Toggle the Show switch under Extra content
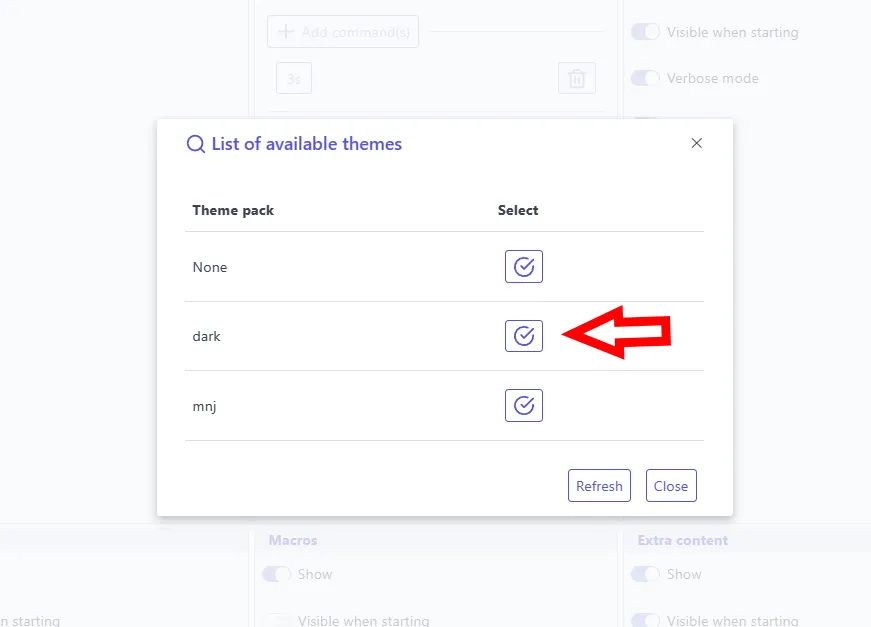Image resolution: width=871 pixels, height=627 pixels. point(645,574)
